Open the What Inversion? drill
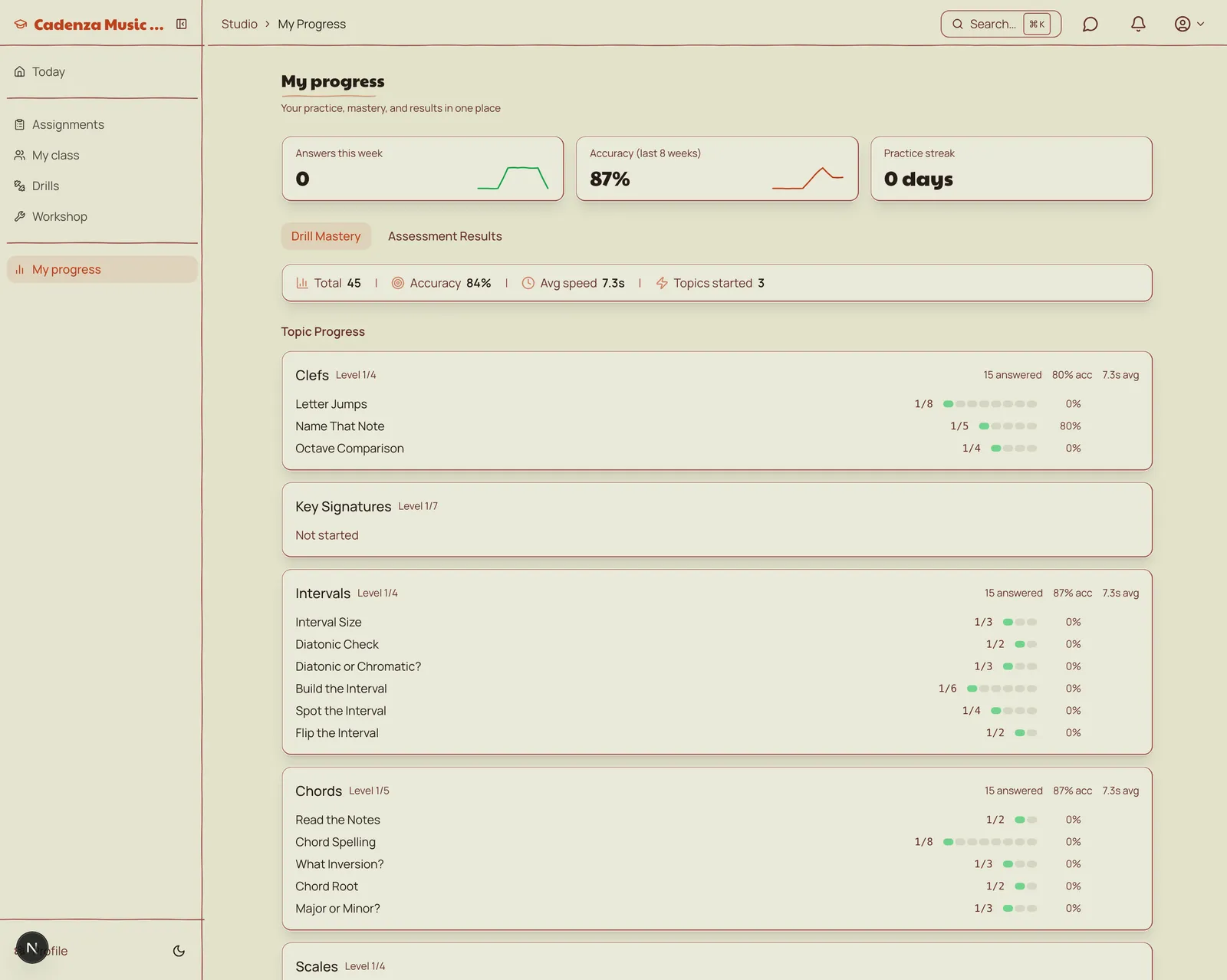 (x=340, y=864)
